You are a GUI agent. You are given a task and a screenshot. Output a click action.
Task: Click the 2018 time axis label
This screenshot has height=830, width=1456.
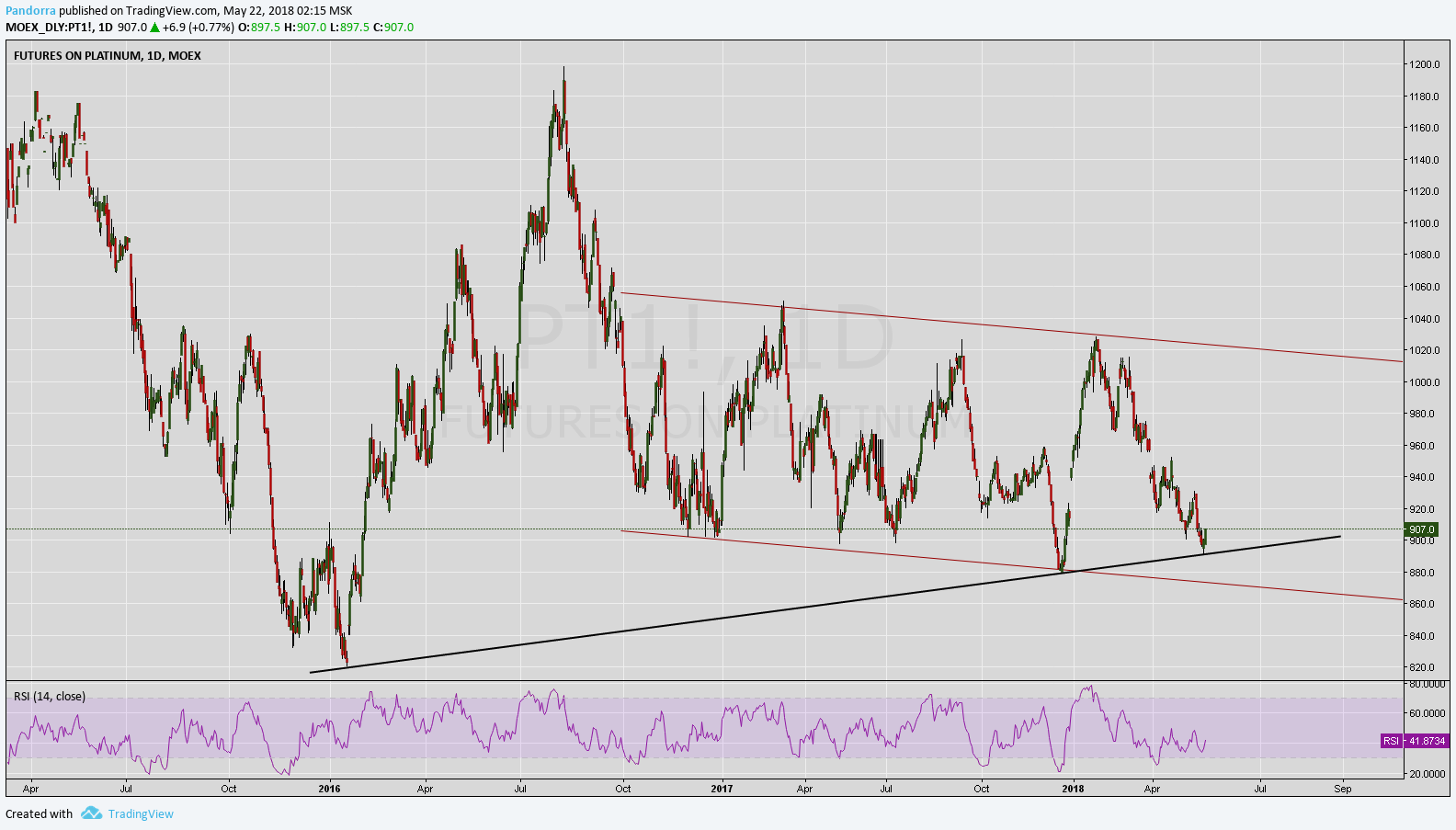[x=1073, y=789]
